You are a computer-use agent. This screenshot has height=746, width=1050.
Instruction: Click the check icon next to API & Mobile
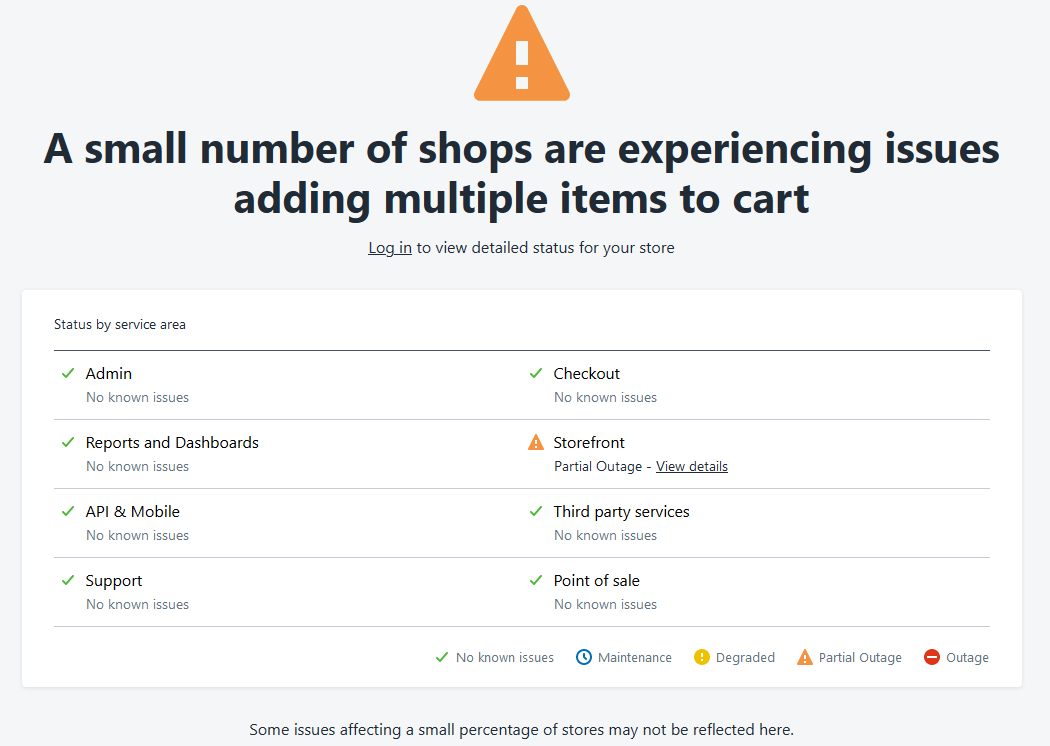[x=67, y=511]
